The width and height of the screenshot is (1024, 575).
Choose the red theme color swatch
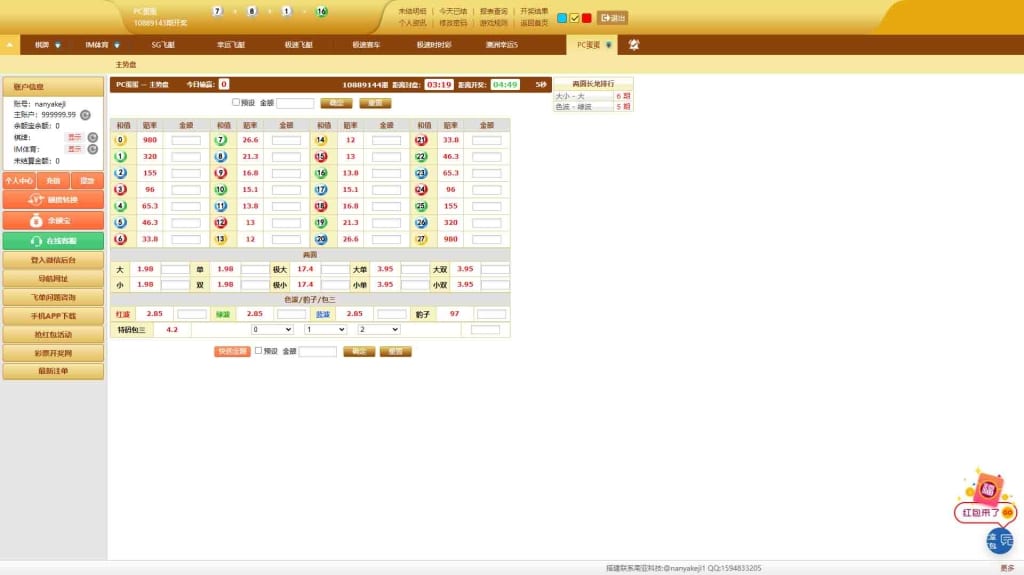586,18
